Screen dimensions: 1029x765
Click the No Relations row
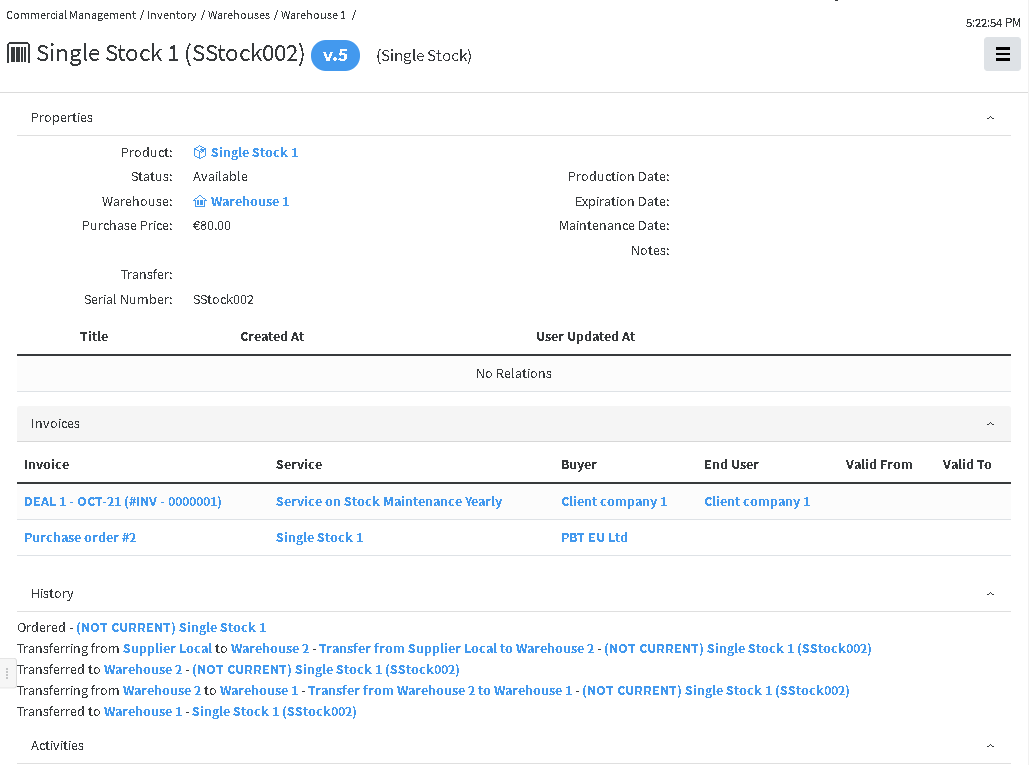(x=514, y=373)
